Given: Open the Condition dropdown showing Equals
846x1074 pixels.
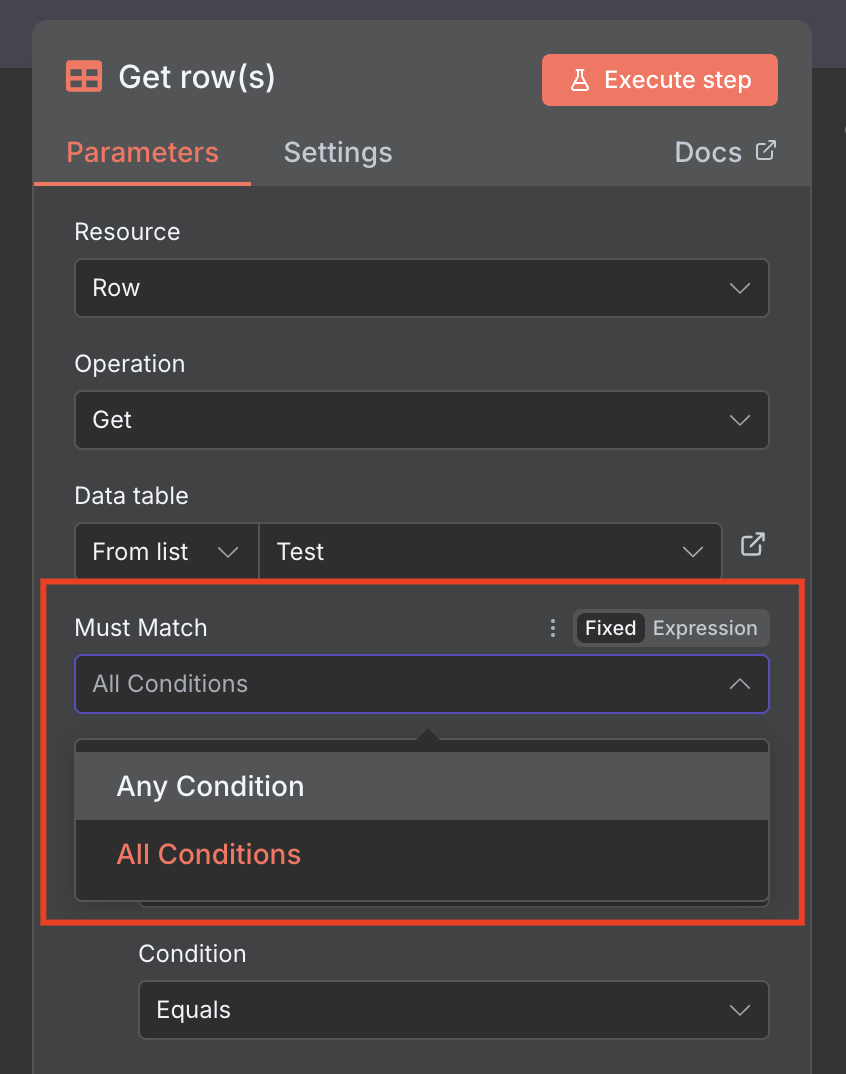Looking at the screenshot, I should coord(453,1010).
